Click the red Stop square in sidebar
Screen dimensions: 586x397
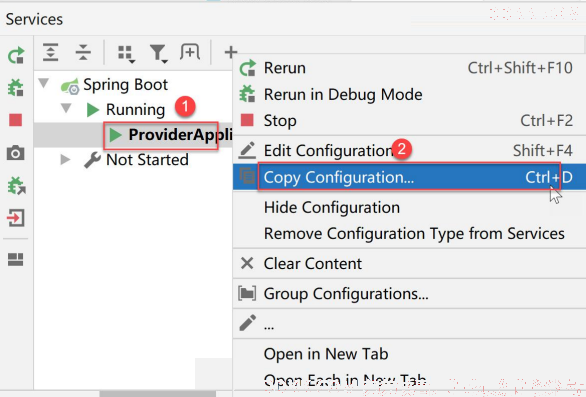pos(16,120)
